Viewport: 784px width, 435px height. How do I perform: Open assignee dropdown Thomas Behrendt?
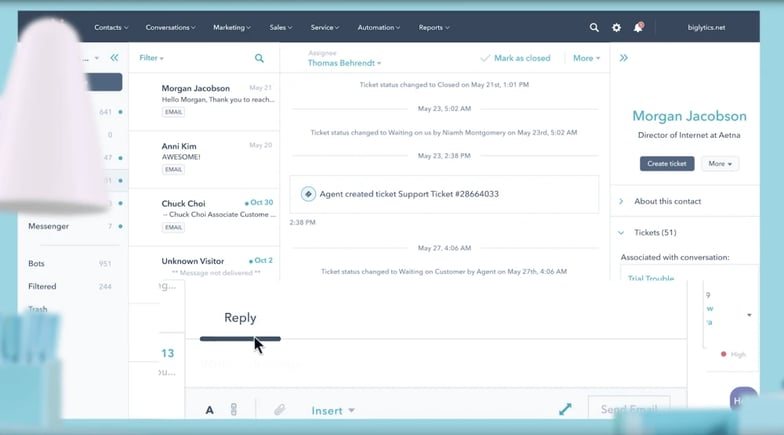tap(344, 63)
